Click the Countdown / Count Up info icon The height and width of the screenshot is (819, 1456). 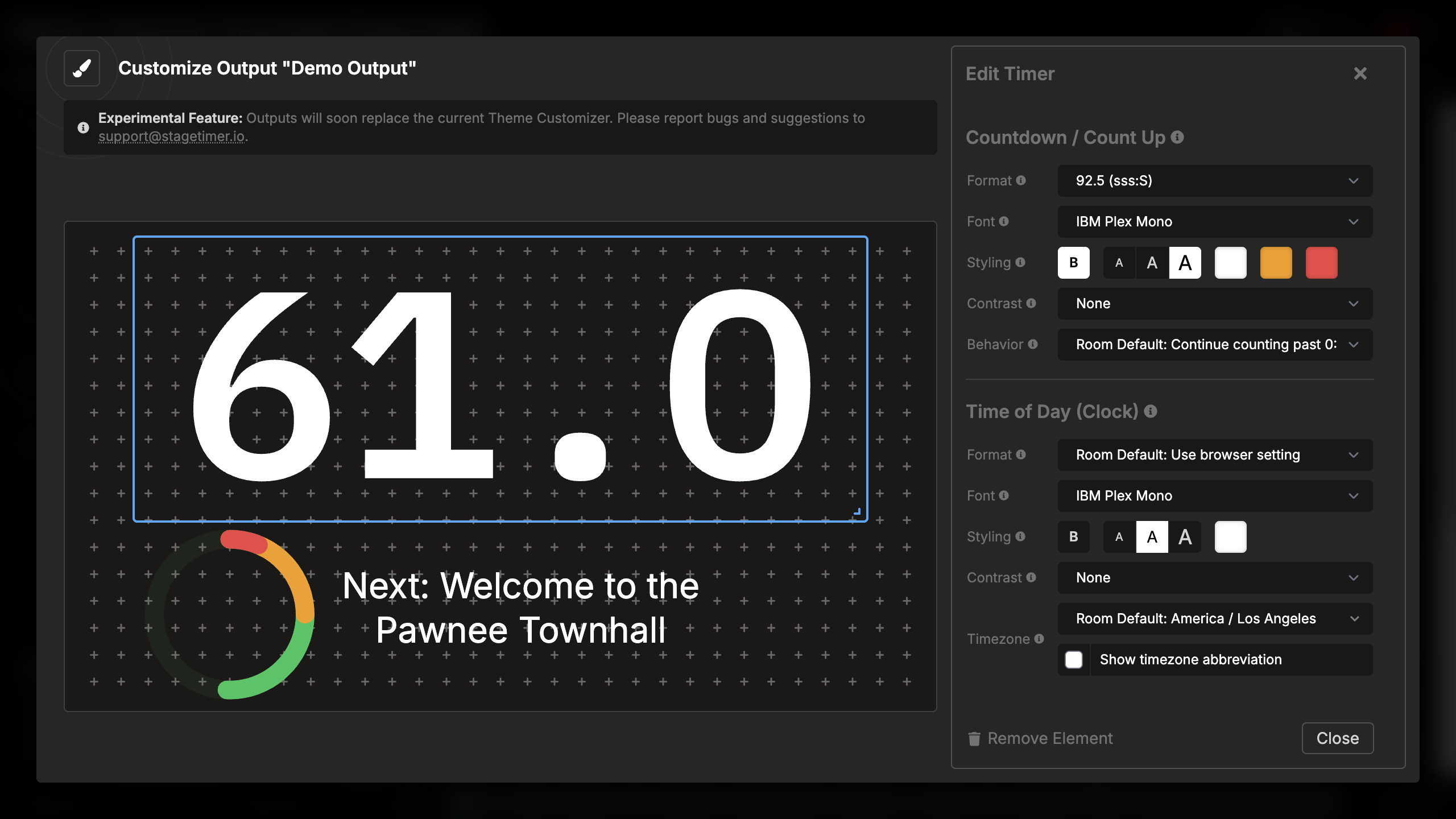tap(1177, 137)
